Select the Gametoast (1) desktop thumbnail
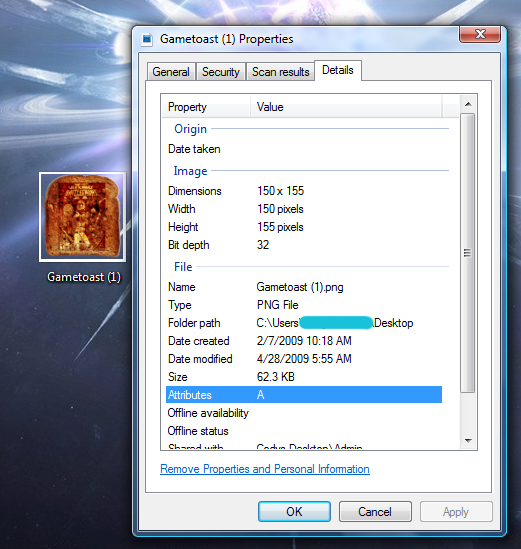Screen dimensions: 521x549 tap(82, 217)
